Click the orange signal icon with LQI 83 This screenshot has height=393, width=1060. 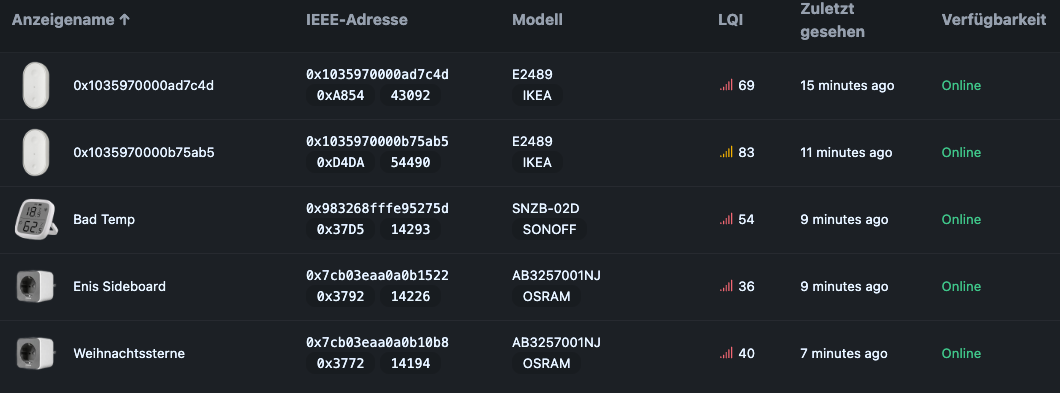tap(726, 152)
